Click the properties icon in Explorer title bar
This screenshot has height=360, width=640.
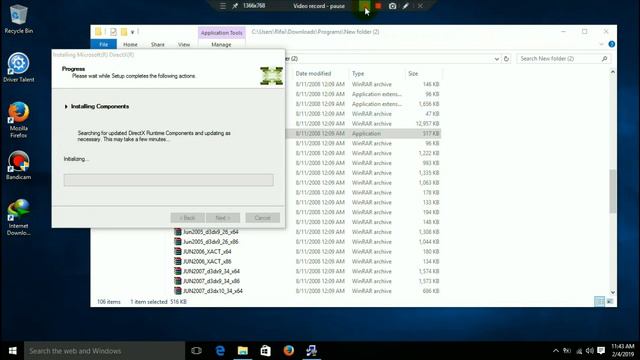(x=113, y=32)
